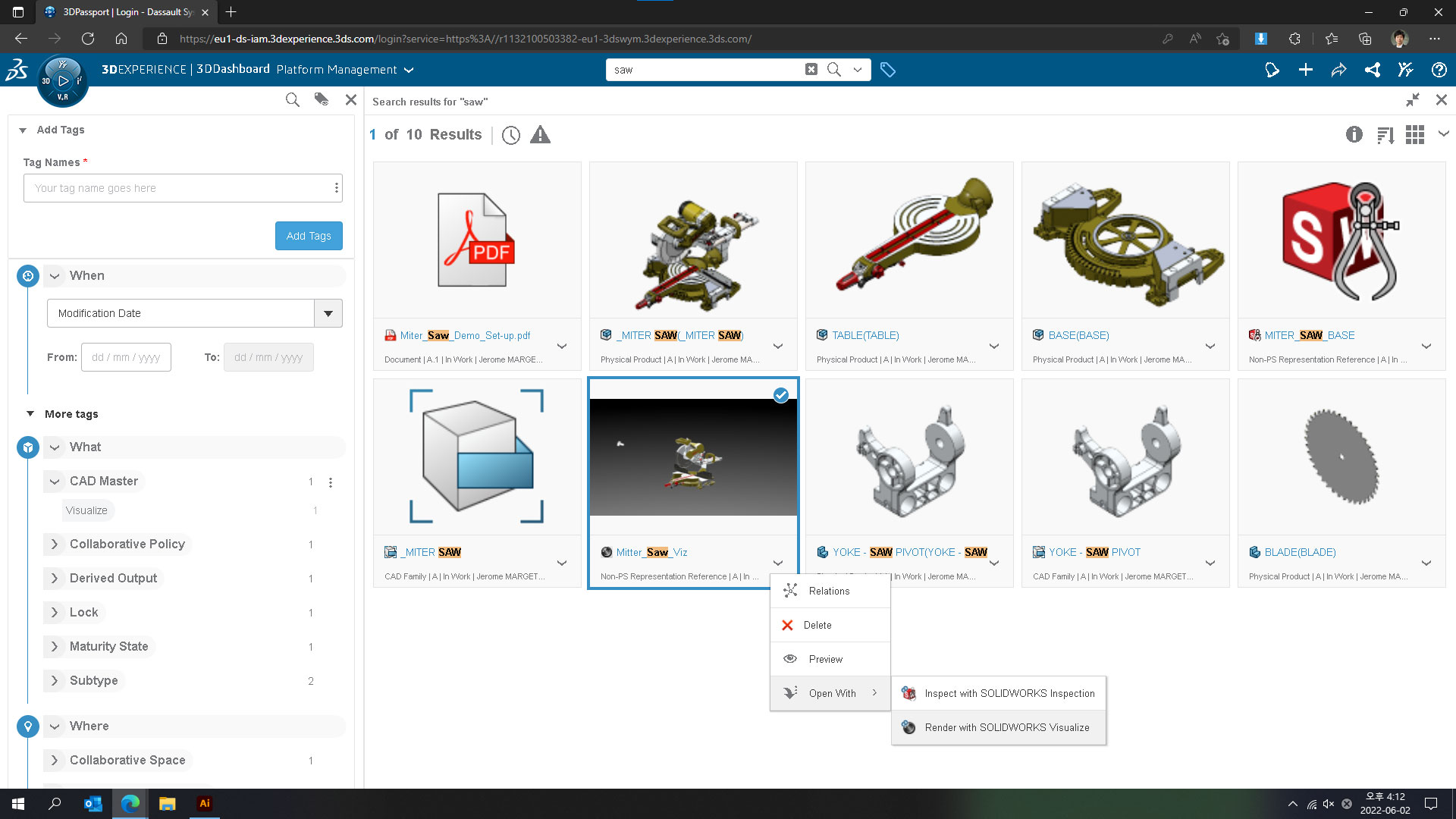The image size is (1456, 819).
Task: Clear the search text 'saw'
Action: pos(811,70)
